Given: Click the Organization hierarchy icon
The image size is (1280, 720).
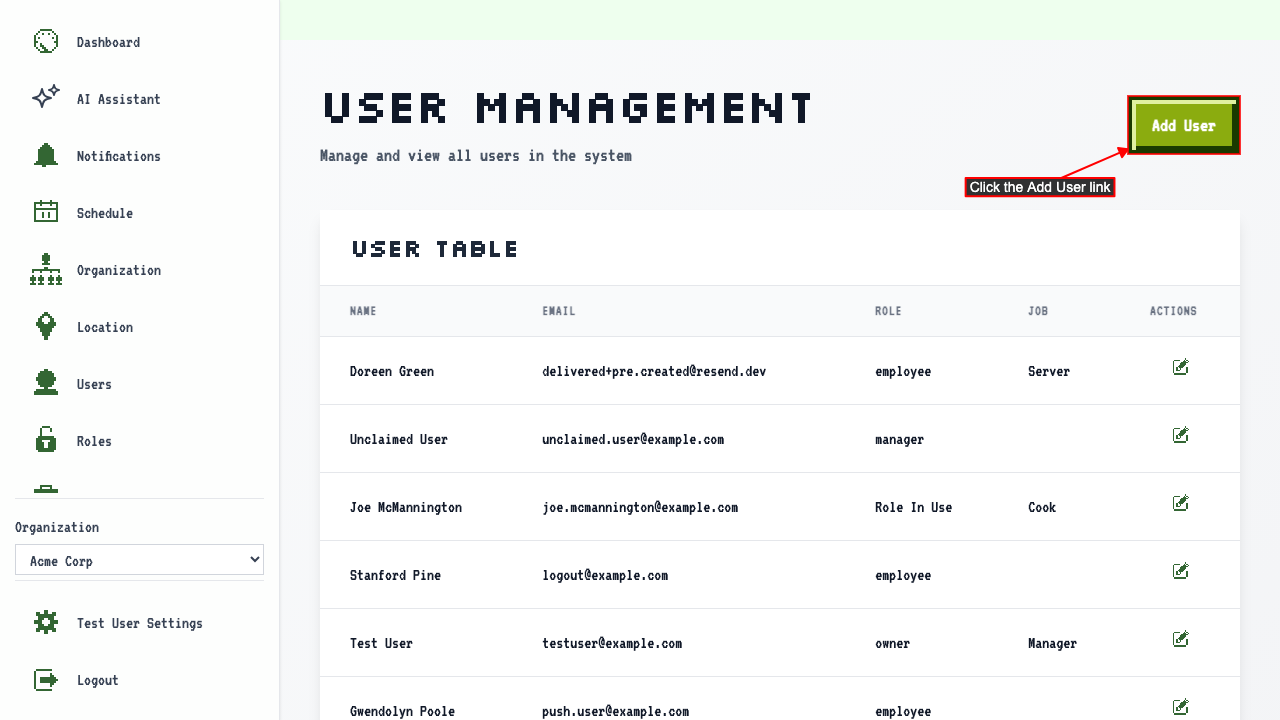Looking at the screenshot, I should [46, 270].
